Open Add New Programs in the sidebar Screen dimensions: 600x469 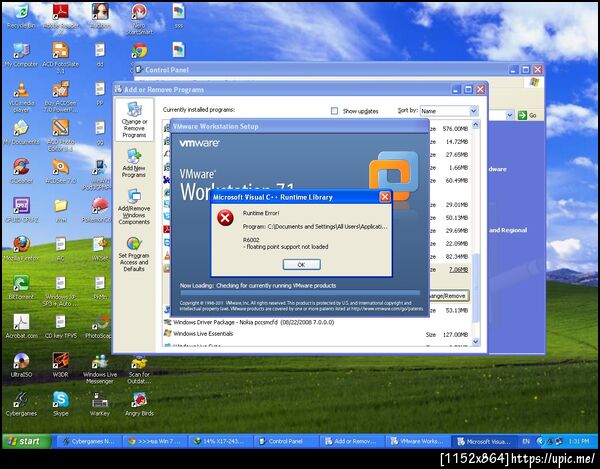coord(134,164)
